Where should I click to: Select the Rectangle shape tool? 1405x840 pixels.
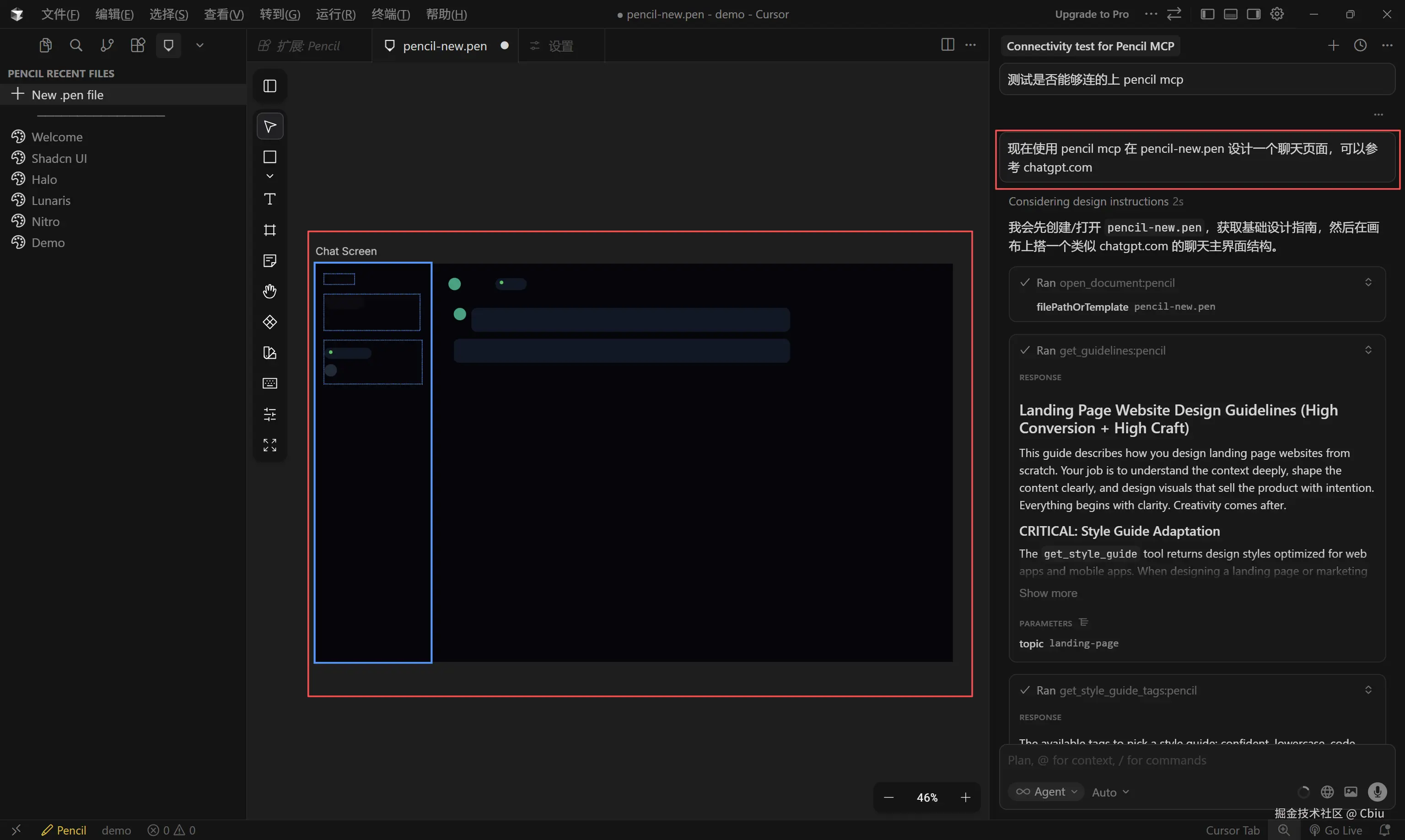[270, 157]
